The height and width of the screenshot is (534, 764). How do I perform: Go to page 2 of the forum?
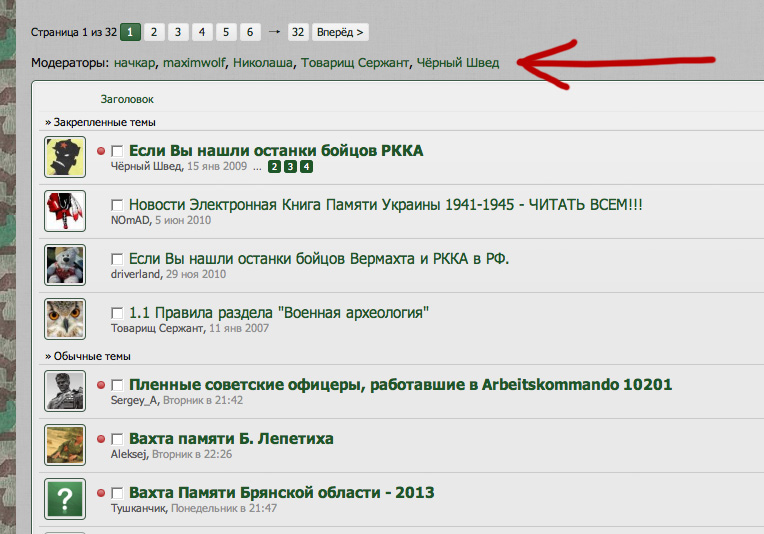[x=154, y=32]
